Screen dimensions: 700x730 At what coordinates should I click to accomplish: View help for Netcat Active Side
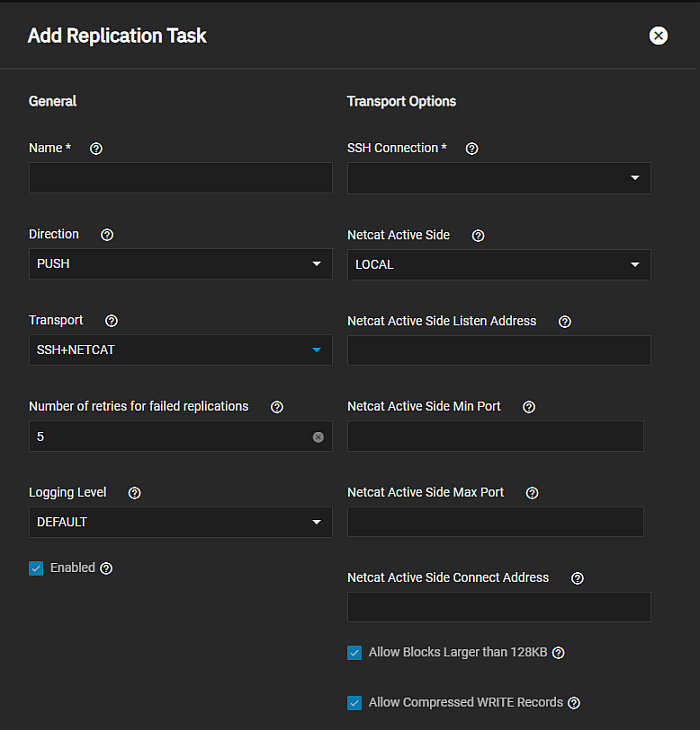(478, 236)
